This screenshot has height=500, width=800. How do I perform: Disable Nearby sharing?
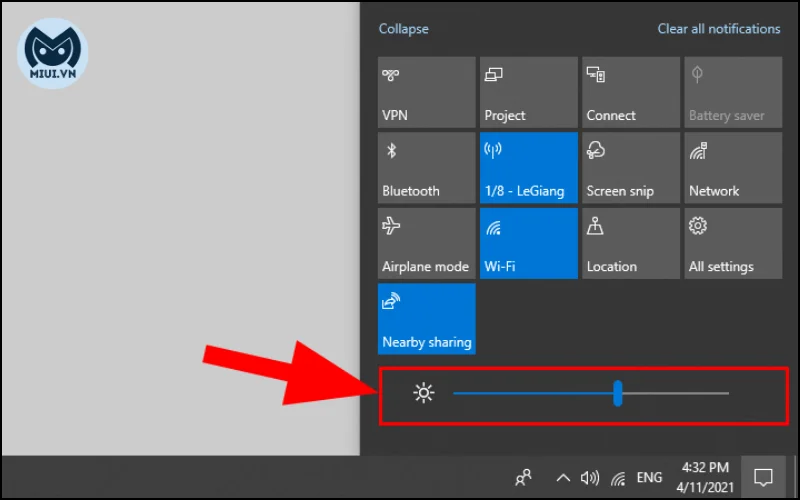(x=427, y=319)
